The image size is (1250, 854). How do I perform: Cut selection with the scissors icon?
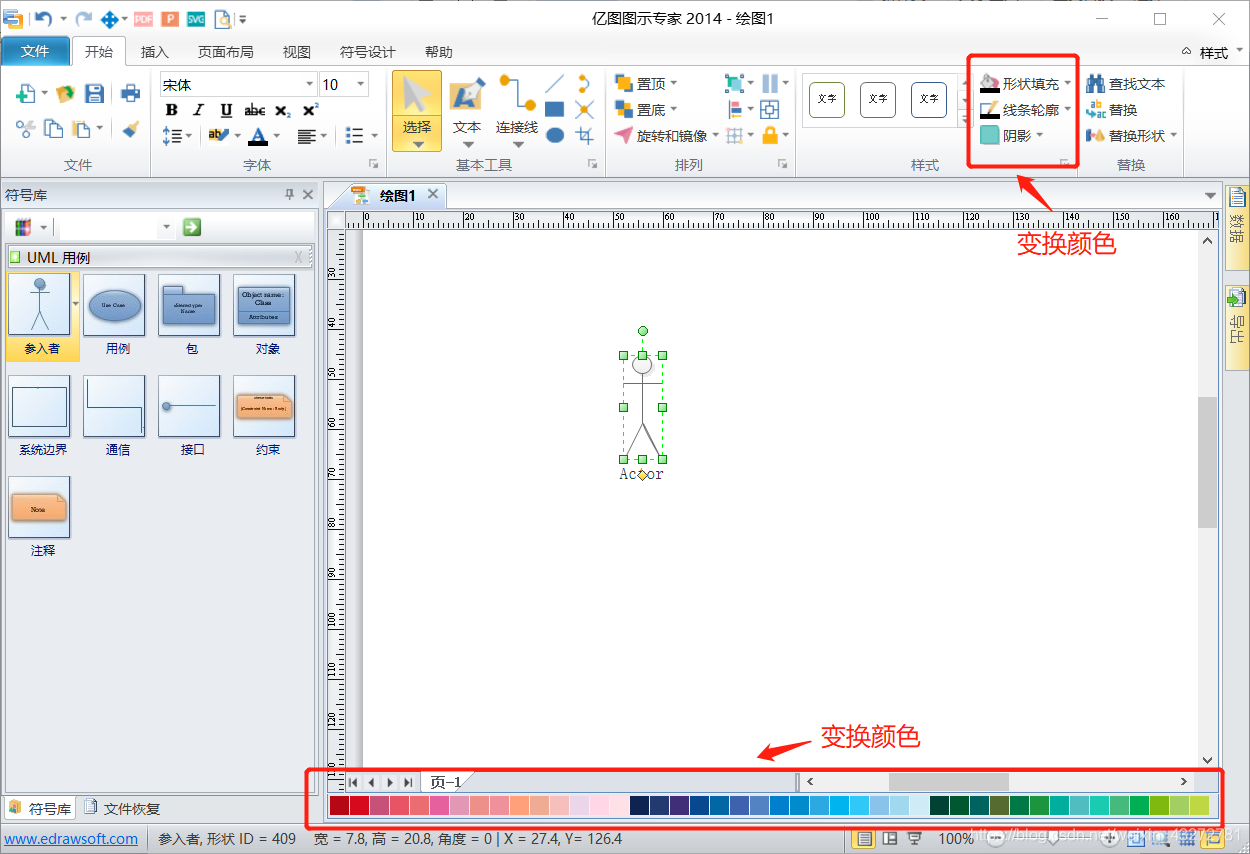click(x=26, y=128)
